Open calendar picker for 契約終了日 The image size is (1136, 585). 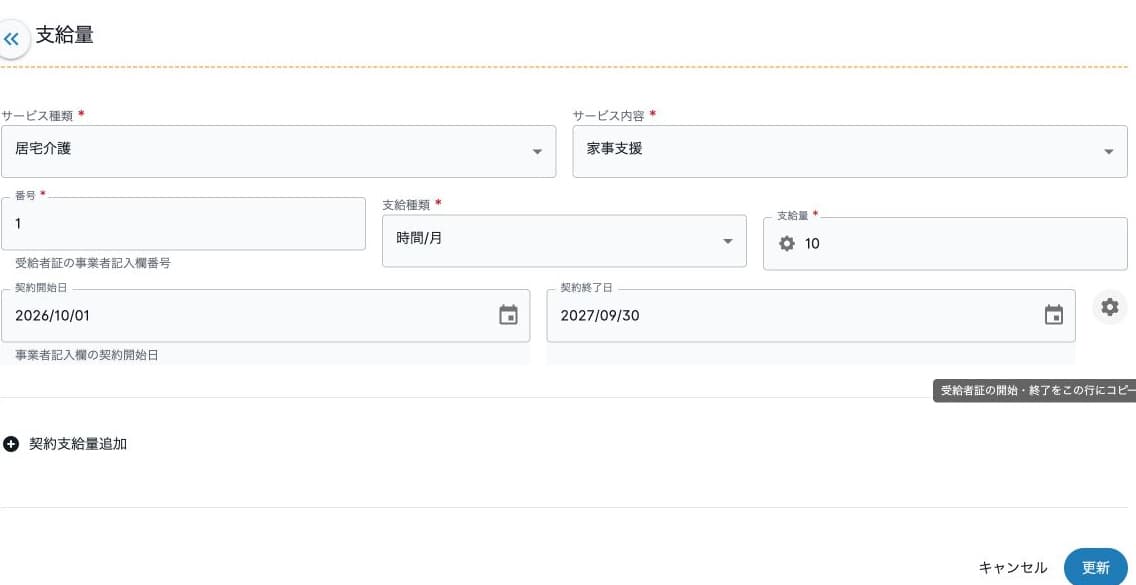click(x=1053, y=315)
